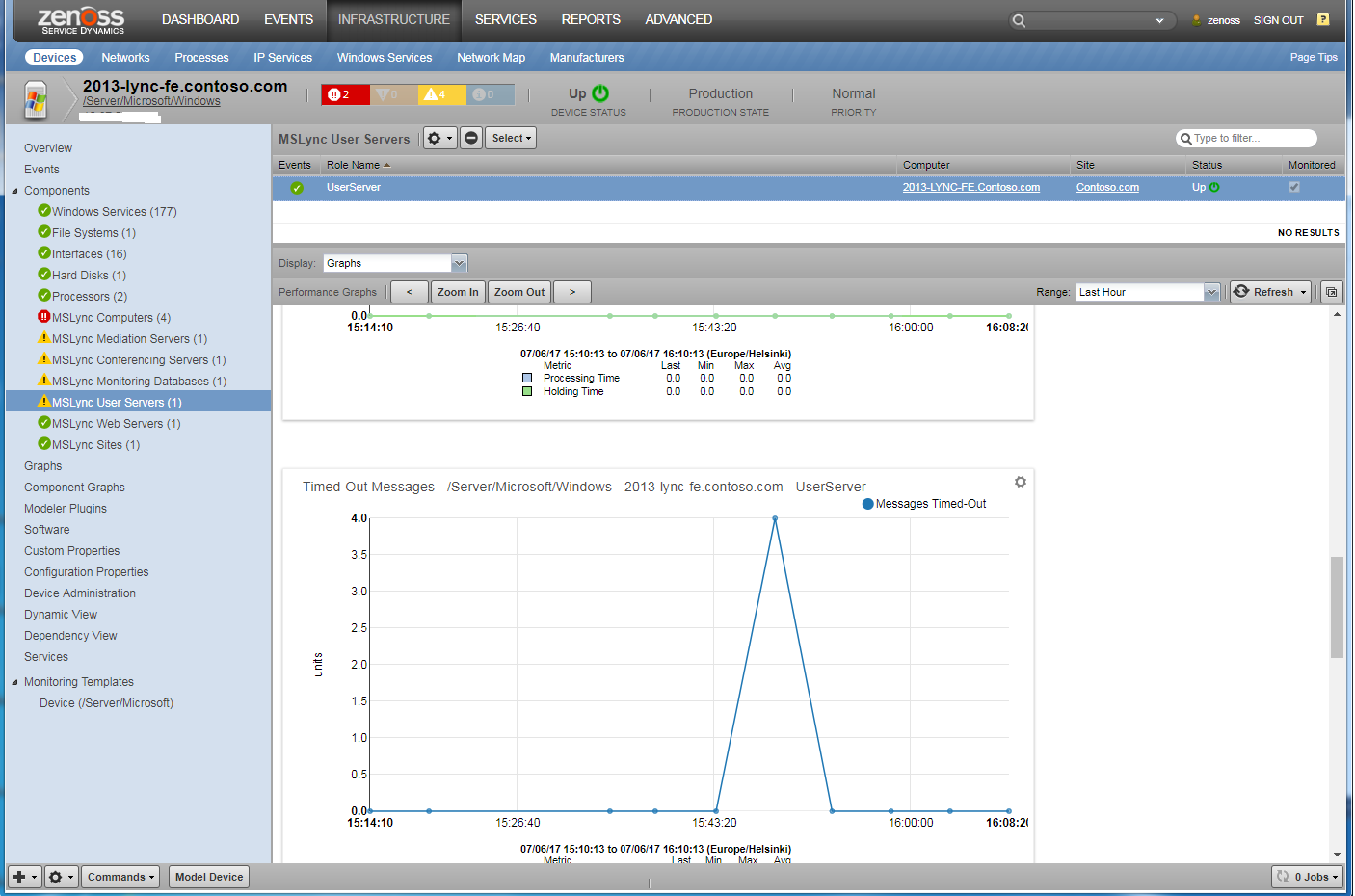Viewport: 1355px width, 896px height.
Task: Select MSLync Web Servers (1) in tree
Action: [x=116, y=424]
